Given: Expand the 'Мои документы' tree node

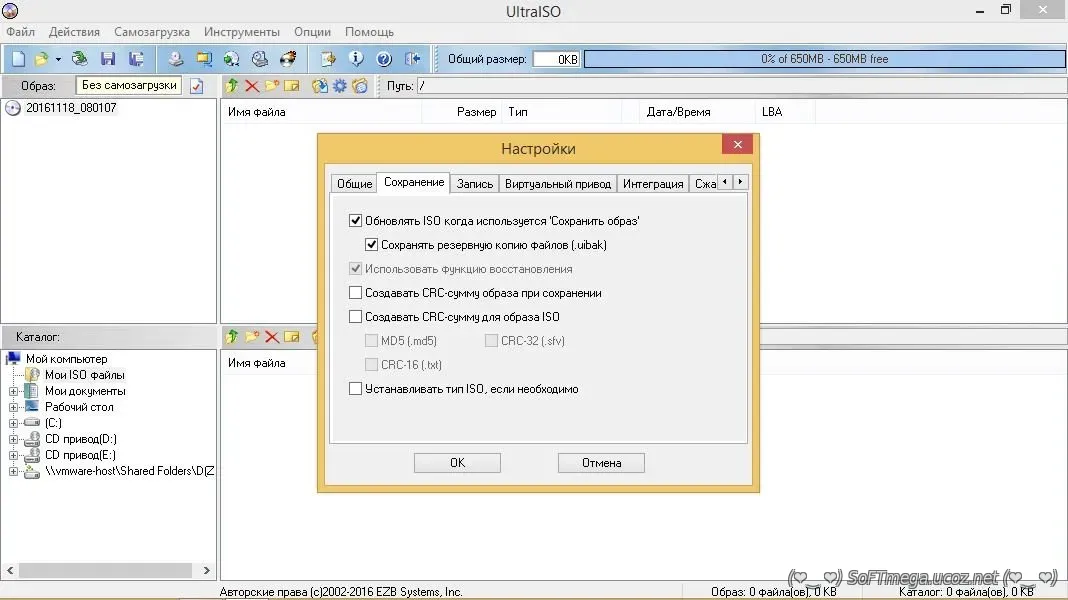Looking at the screenshot, I should 14,391.
